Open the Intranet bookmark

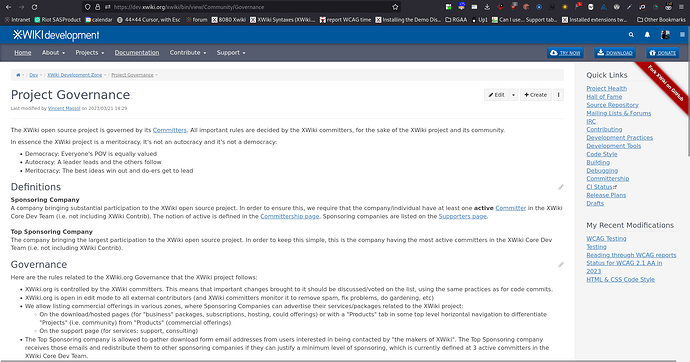[17, 20]
